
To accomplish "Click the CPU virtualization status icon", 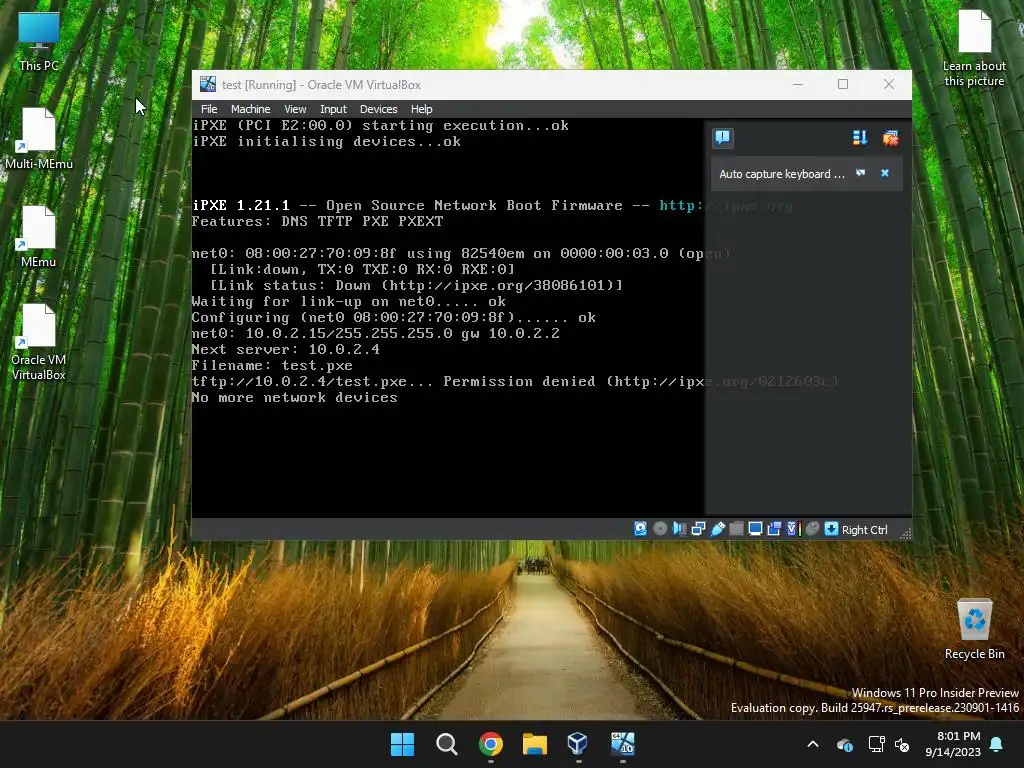I will pos(793,529).
